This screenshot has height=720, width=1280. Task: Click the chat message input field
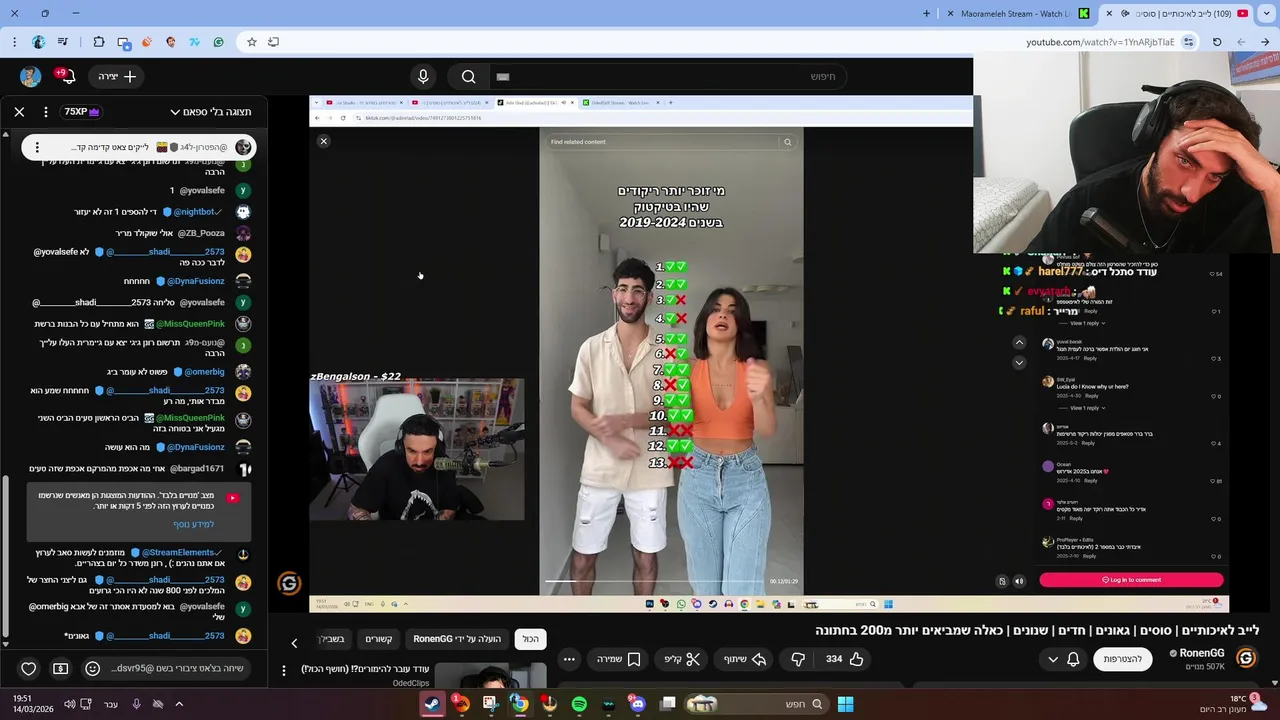tap(178, 669)
